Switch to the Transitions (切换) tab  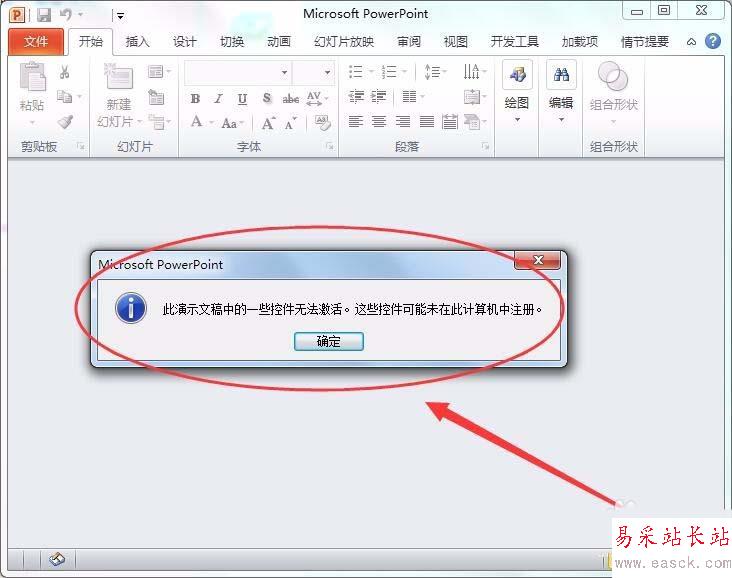[232, 42]
